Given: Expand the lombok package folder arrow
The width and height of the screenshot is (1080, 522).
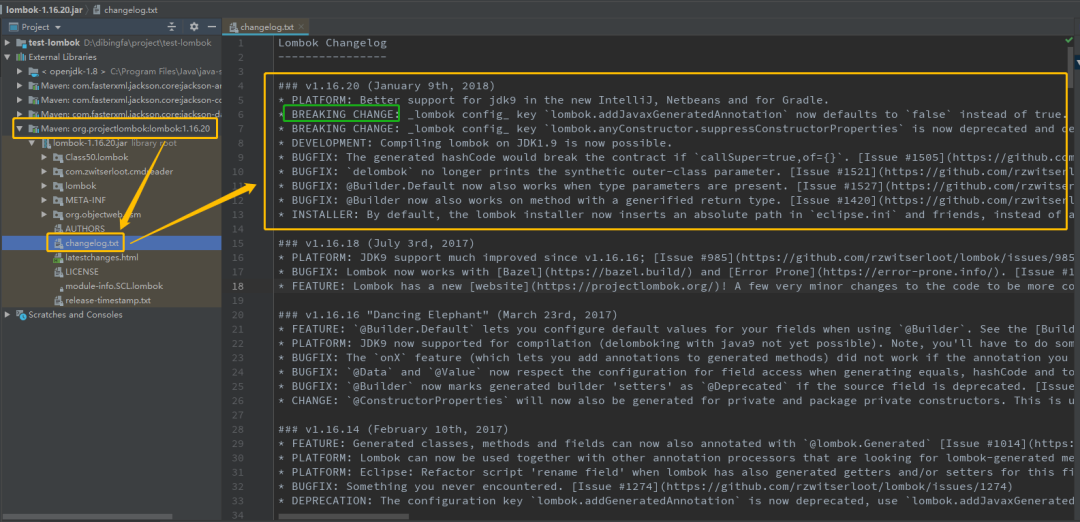Looking at the screenshot, I should [x=45, y=186].
